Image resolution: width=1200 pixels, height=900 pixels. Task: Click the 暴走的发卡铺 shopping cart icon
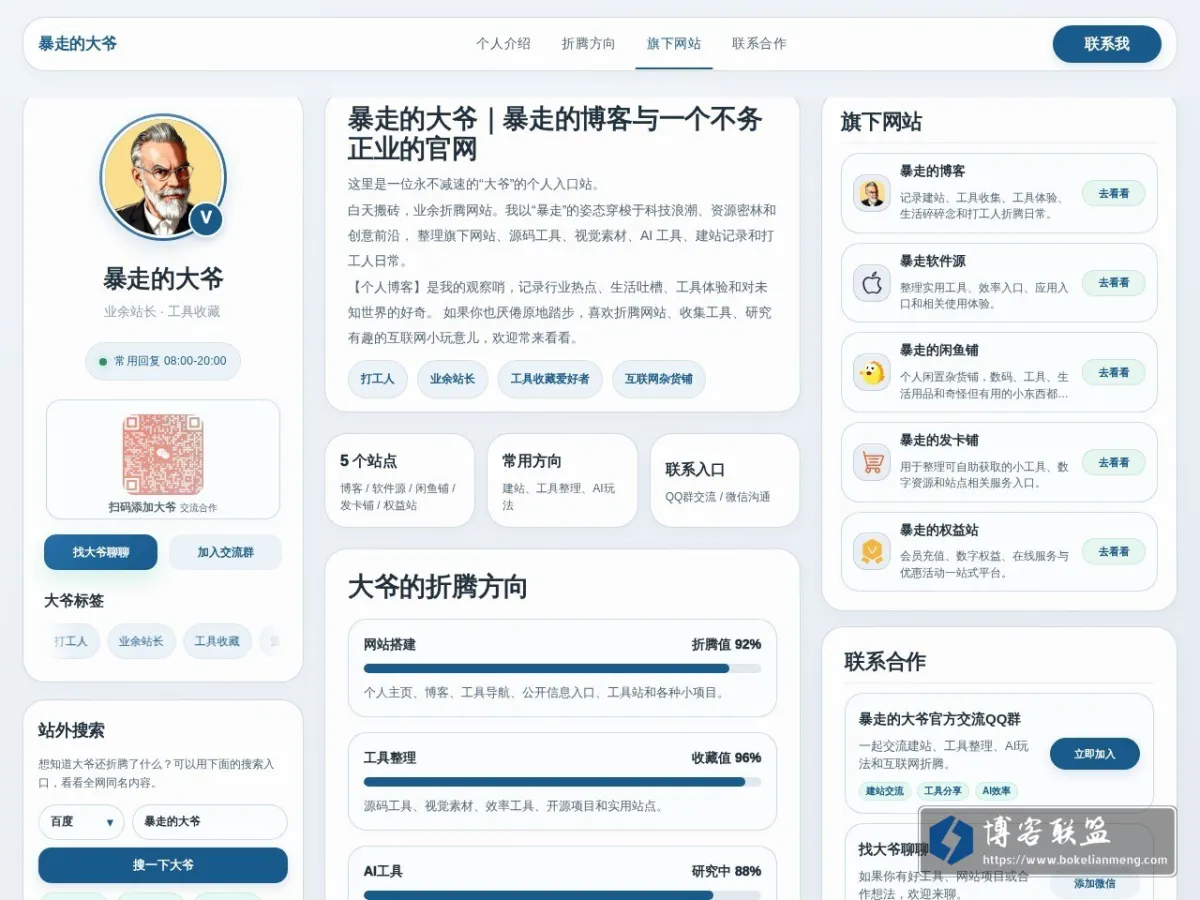pos(872,462)
